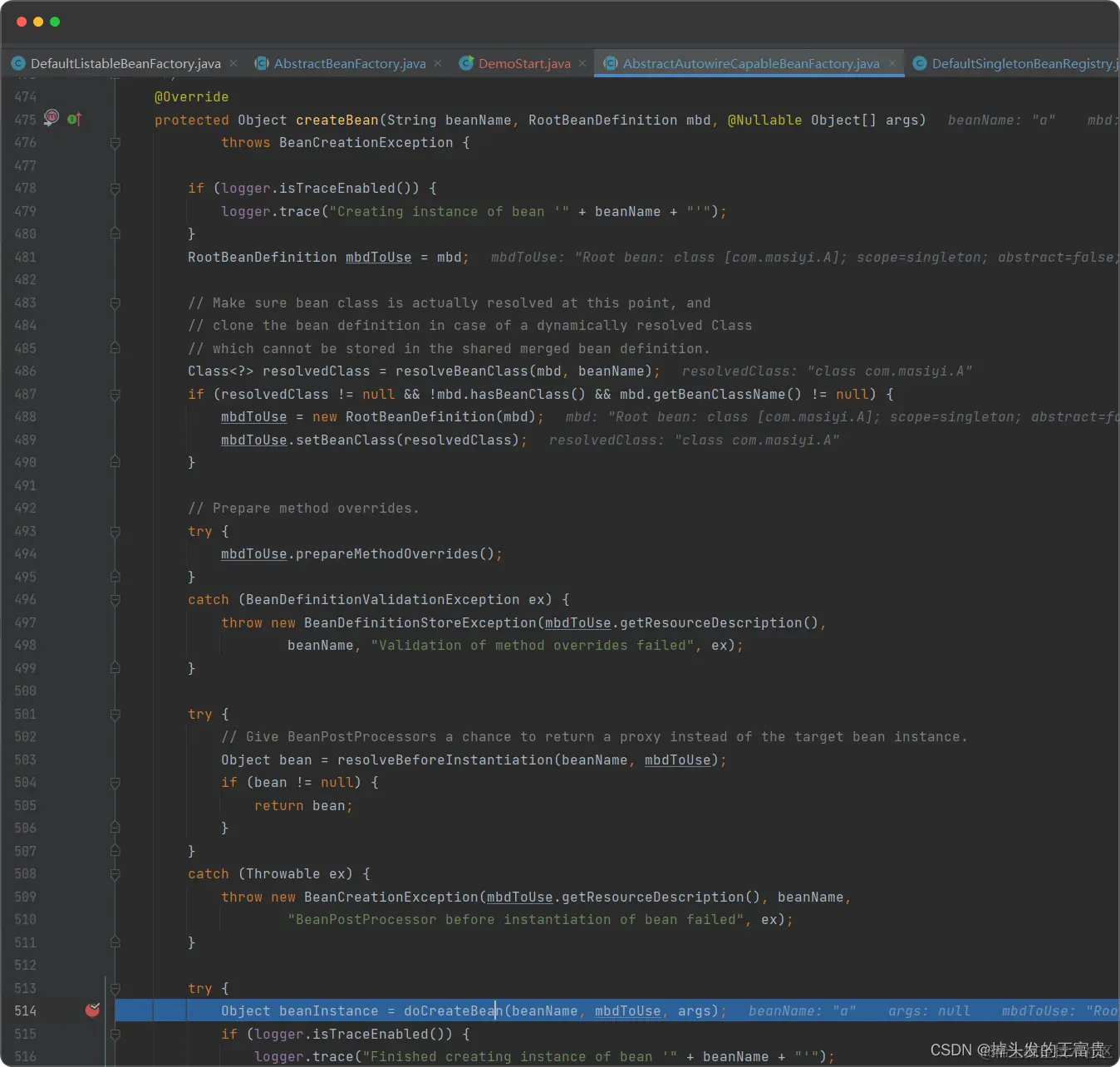This screenshot has height=1067, width=1120.
Task: Collapse the catch Throwable fold on line 508
Action: pos(115,874)
